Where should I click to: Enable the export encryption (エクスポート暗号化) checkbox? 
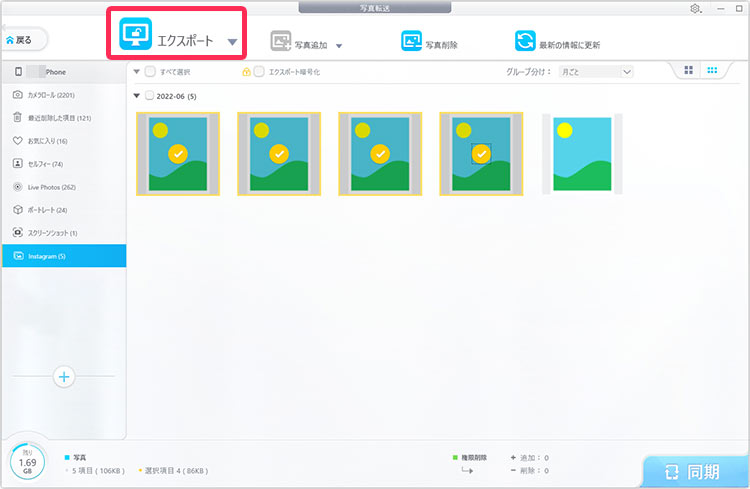(x=259, y=72)
